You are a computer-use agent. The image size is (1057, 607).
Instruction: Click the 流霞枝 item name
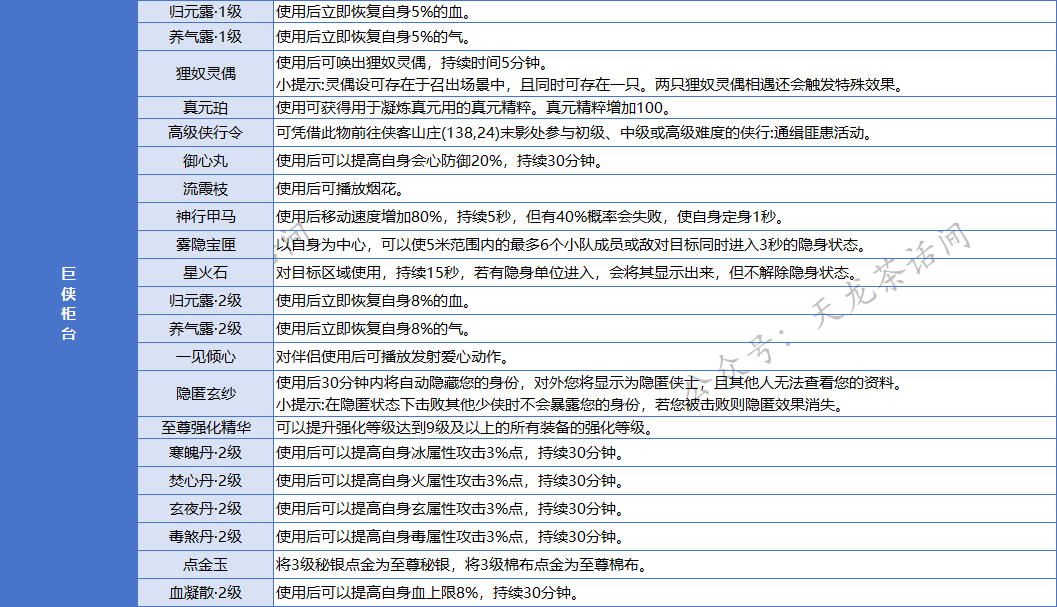206,189
